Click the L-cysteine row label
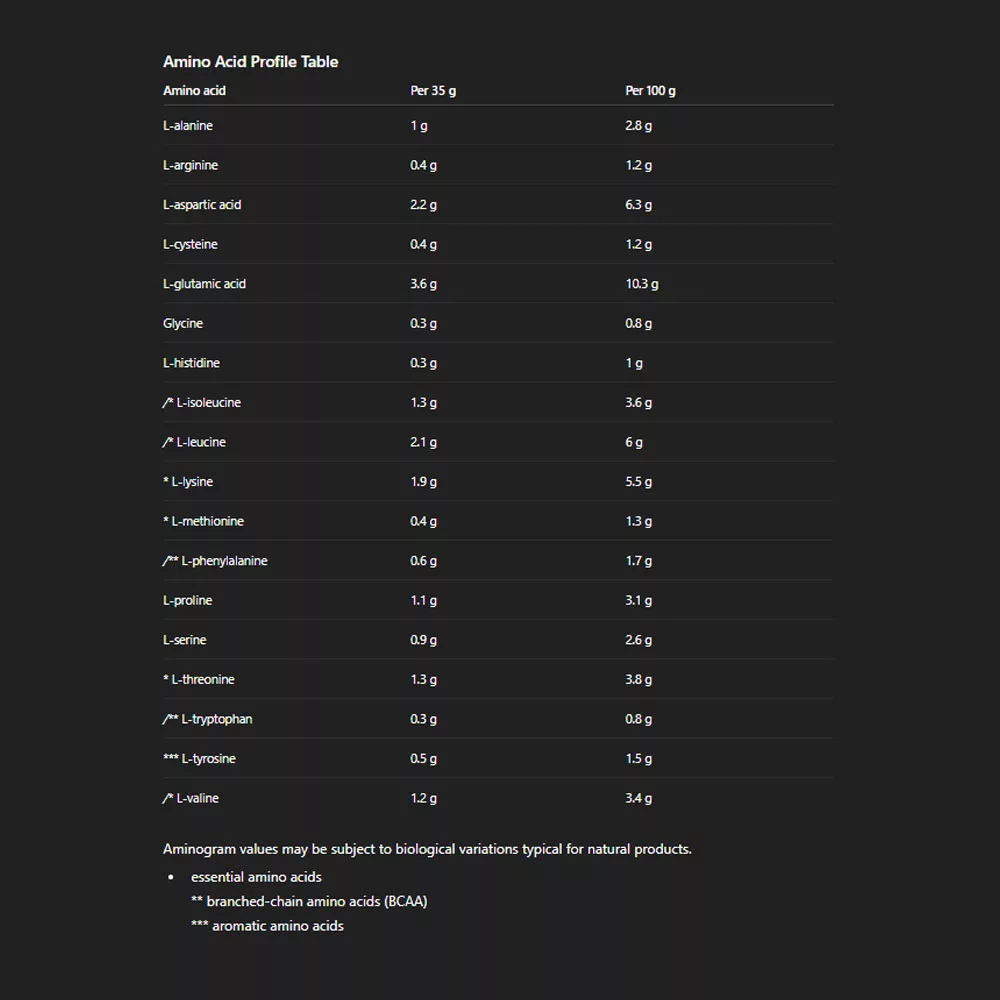Viewport: 1000px width, 1000px height. pos(190,245)
